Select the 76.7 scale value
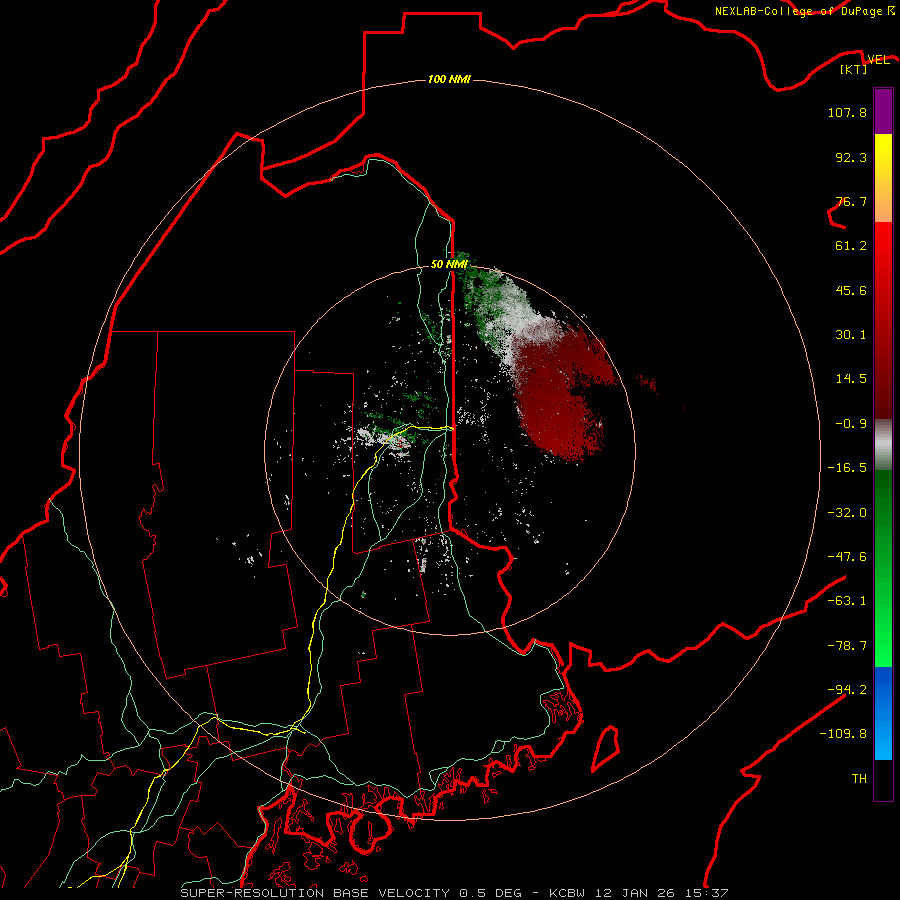Screen dimensions: 900x900 click(x=851, y=201)
